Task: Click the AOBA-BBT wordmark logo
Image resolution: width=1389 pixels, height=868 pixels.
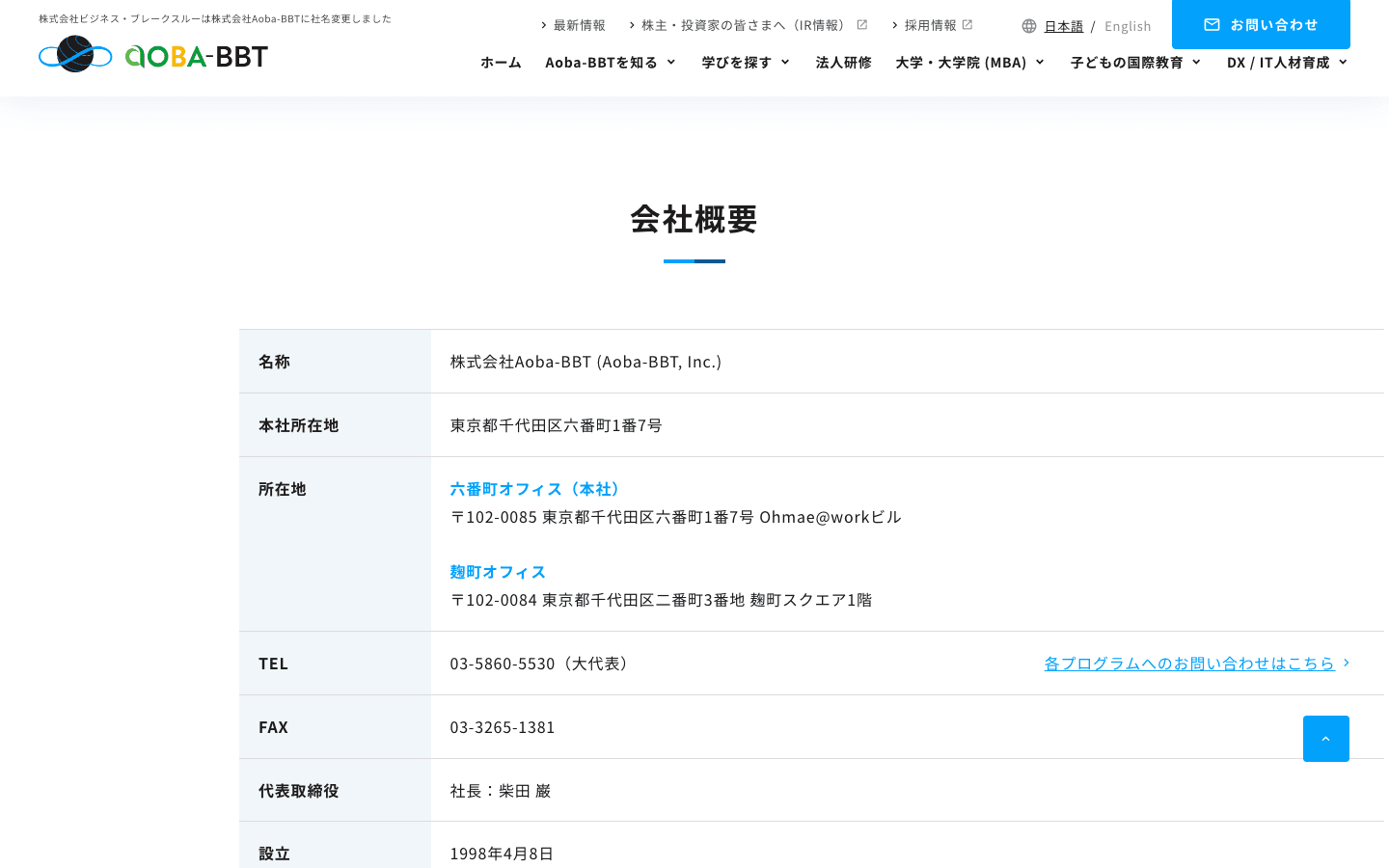Action: pyautogui.click(x=197, y=57)
